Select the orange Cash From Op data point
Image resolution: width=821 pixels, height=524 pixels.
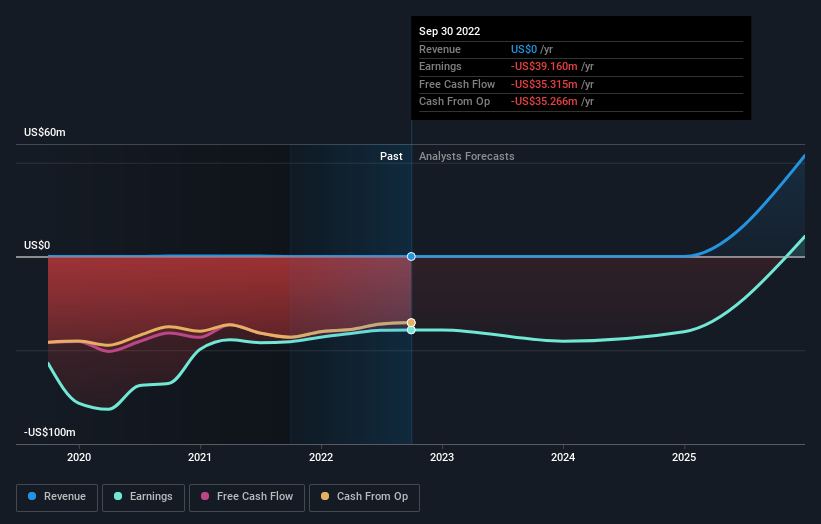click(412, 322)
